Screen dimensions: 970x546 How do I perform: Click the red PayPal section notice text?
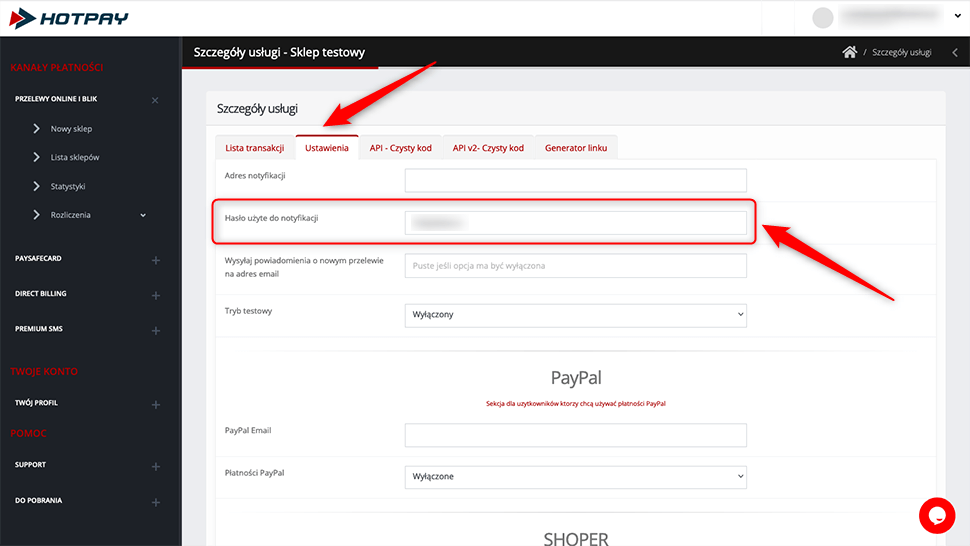(575, 404)
